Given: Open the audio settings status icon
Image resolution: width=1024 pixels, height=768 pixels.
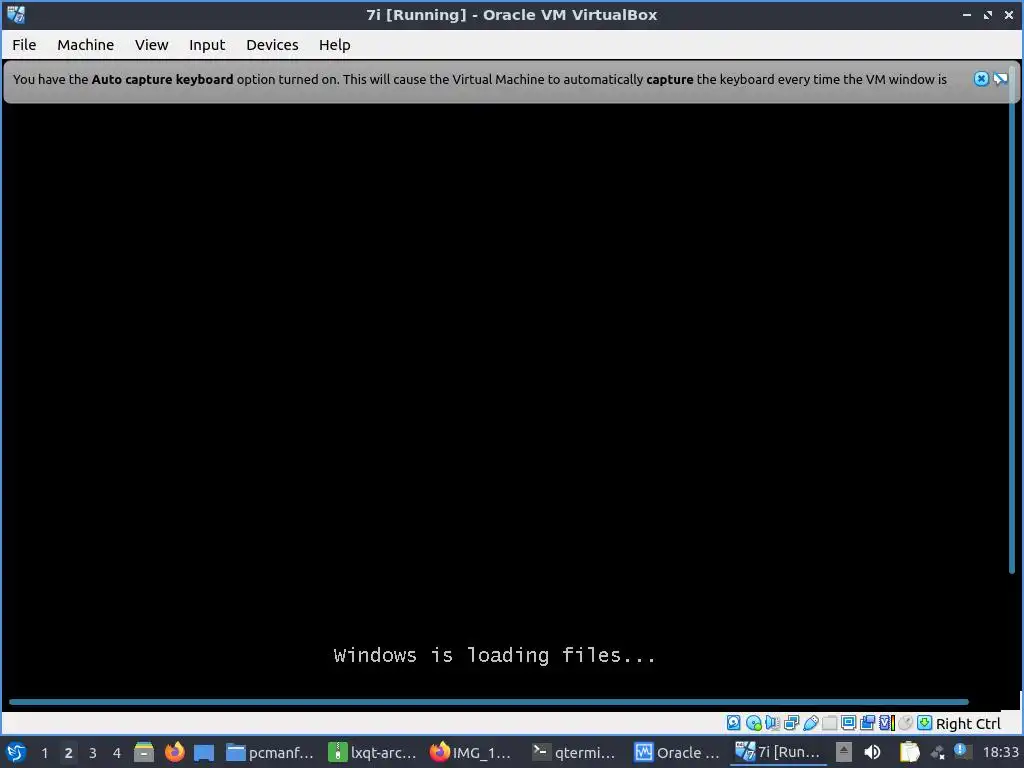Looking at the screenshot, I should pos(772,723).
